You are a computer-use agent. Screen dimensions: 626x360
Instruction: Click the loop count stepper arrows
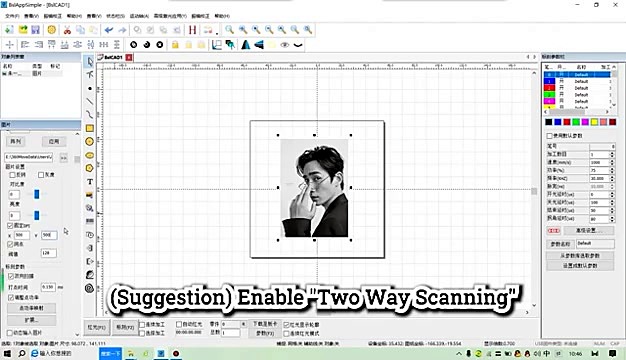click(x=612, y=154)
